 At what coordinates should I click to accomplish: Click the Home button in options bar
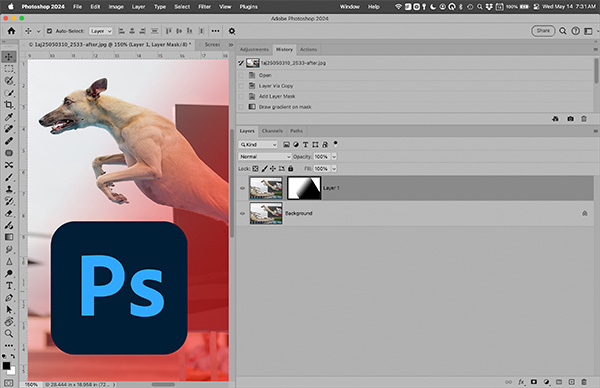click(11, 31)
